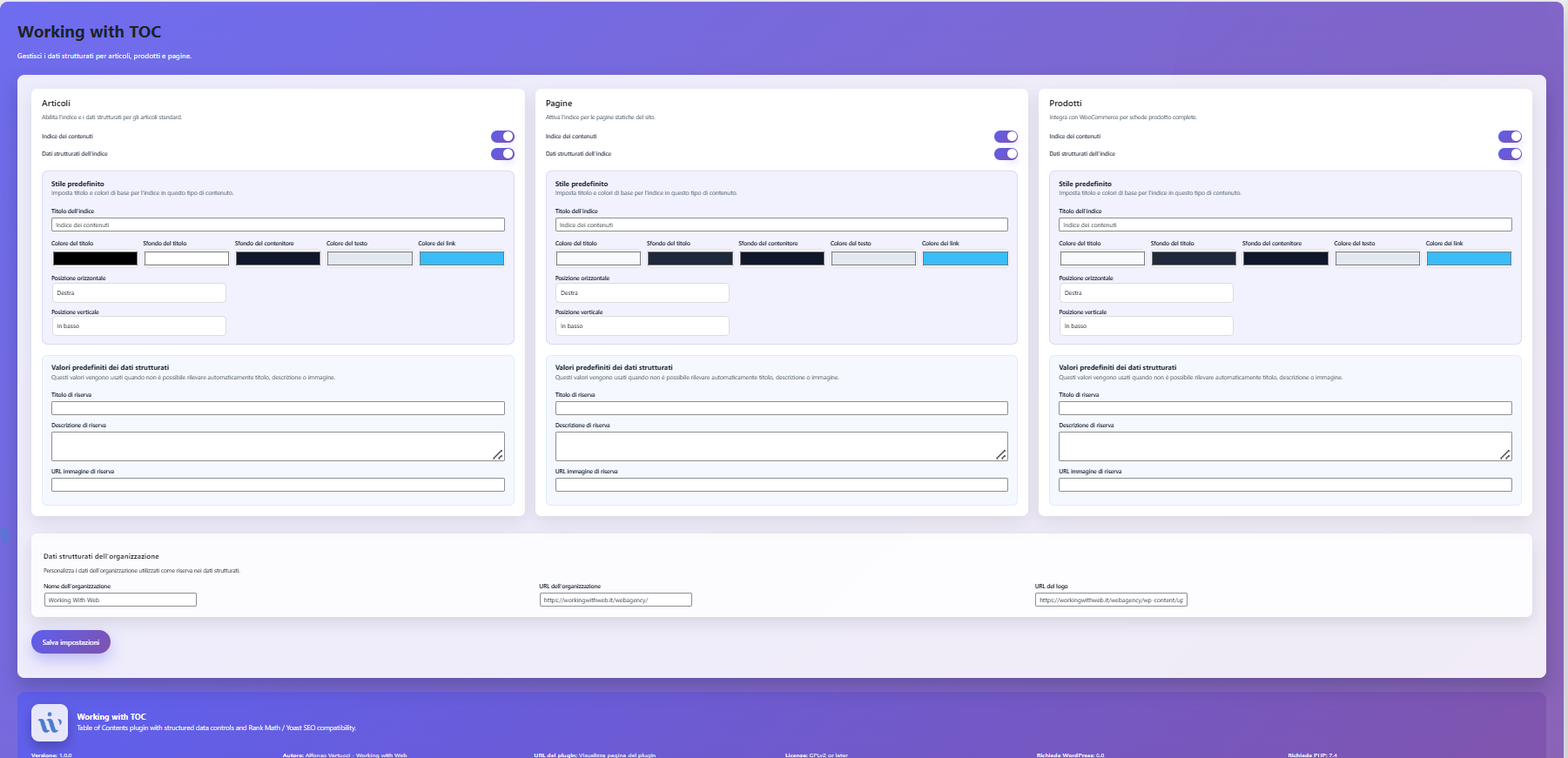The height and width of the screenshot is (758, 1568).
Task: Toggle Indice dei contenuti for Articoli
Action: point(502,137)
